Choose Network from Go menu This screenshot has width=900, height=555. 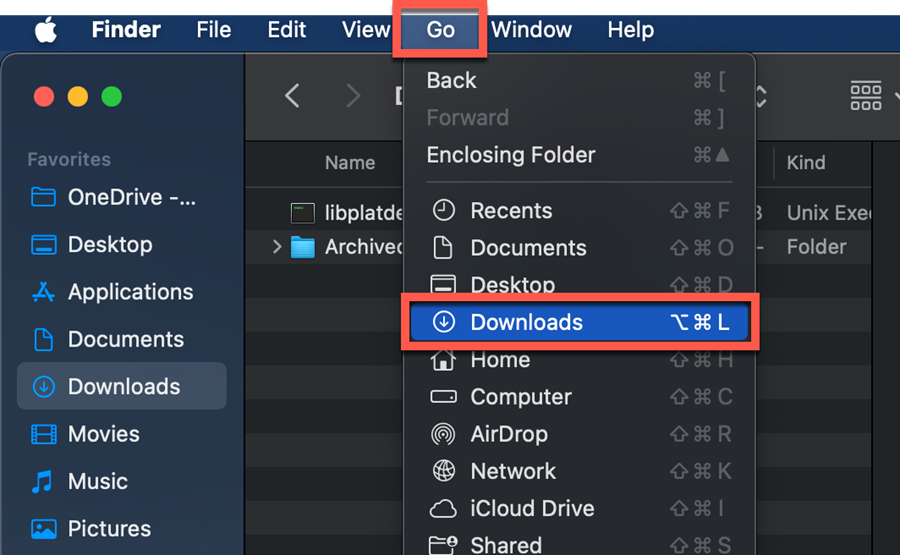pos(579,471)
